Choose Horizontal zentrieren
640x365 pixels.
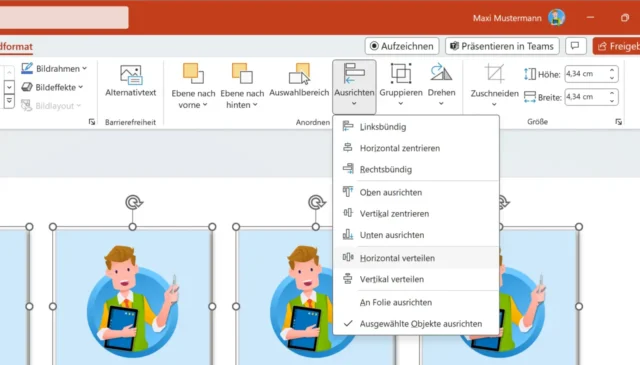(x=416, y=148)
